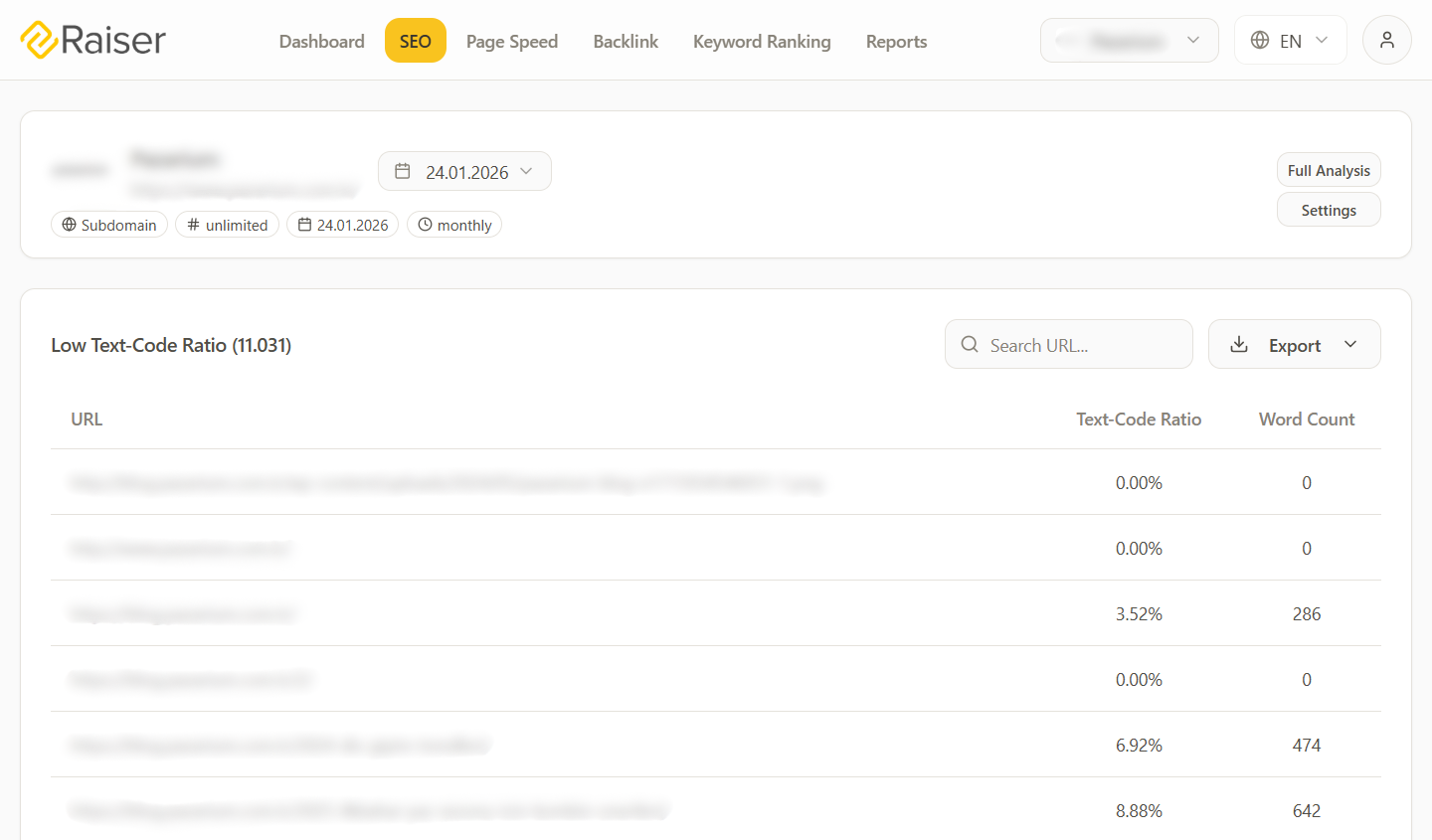This screenshot has width=1432, height=840.
Task: Open the Settings button
Action: 1328,211
